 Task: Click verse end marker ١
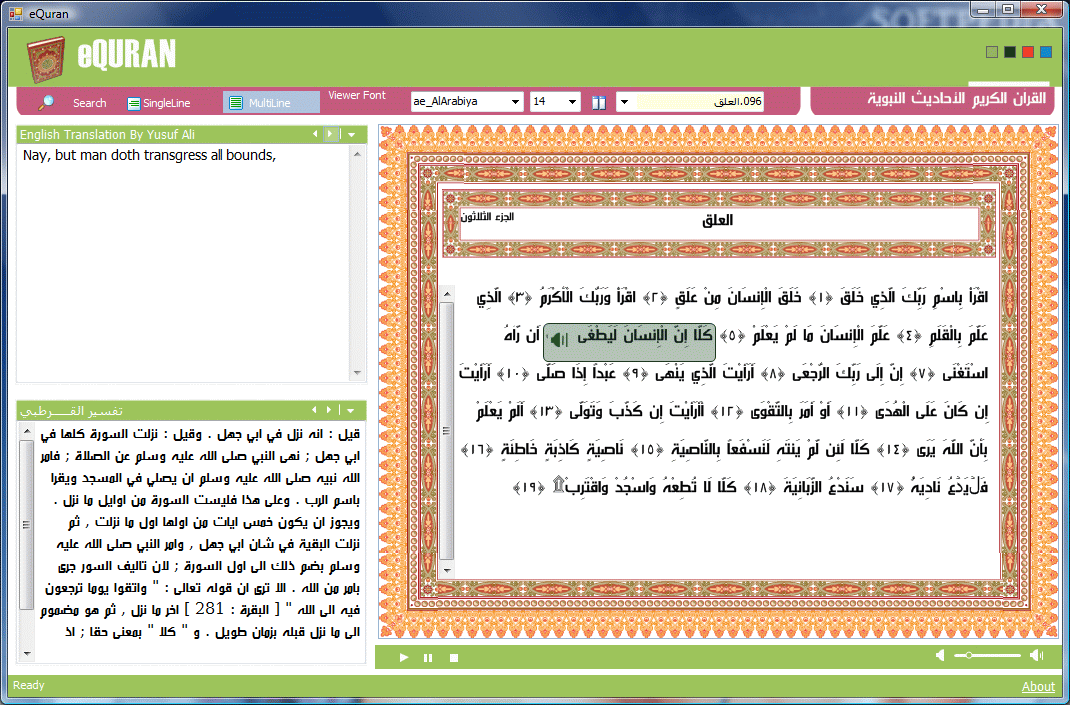click(x=822, y=298)
